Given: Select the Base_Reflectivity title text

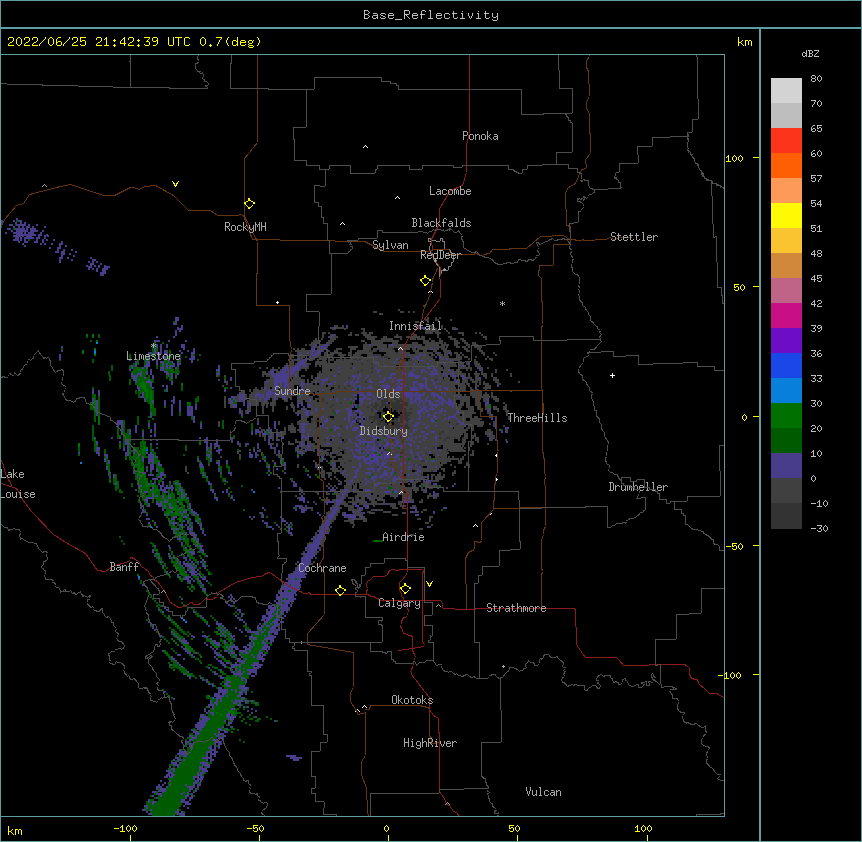Looking at the screenshot, I should (x=431, y=15).
